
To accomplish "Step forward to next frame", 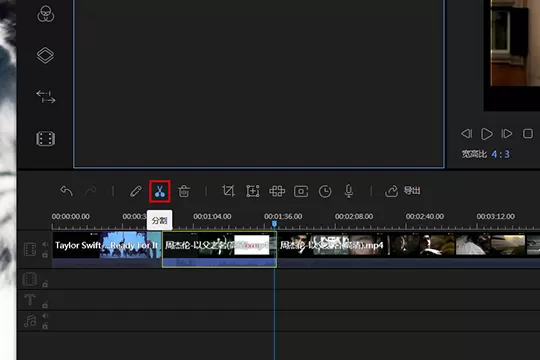I will 507,134.
